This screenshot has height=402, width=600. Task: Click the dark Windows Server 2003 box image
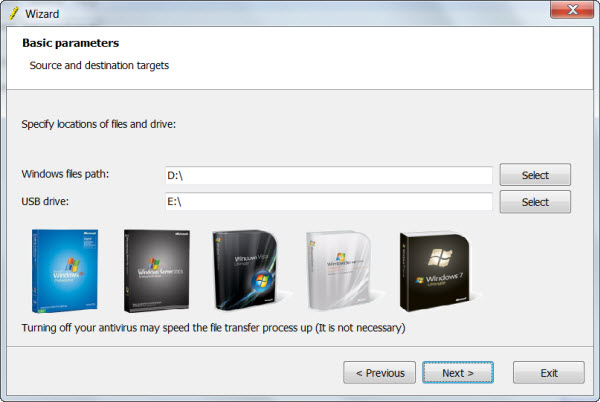click(157, 271)
